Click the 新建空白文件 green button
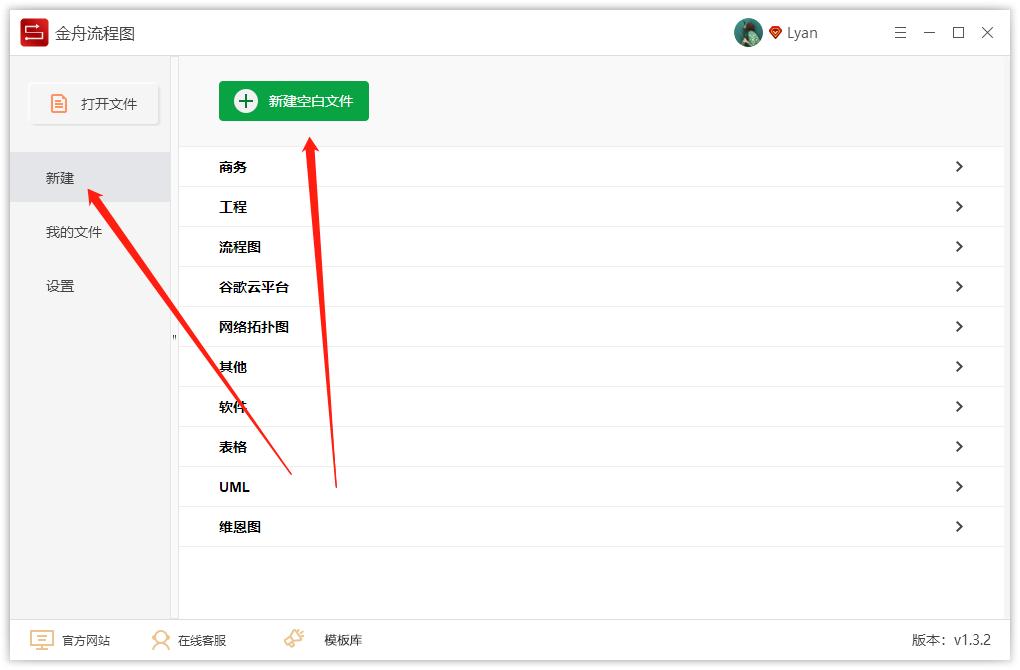The height and width of the screenshot is (670, 1020). (x=294, y=100)
